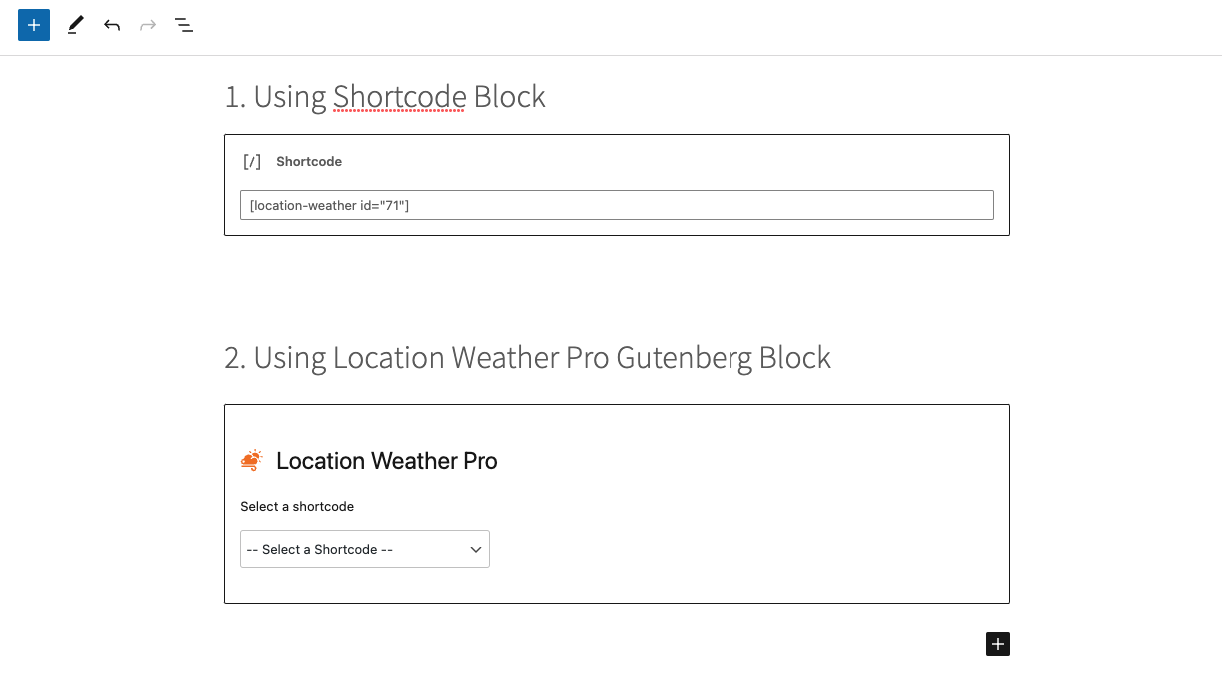Open the "-- Select a Shortcode --" dropdown
The image size is (1222, 694).
364,549
